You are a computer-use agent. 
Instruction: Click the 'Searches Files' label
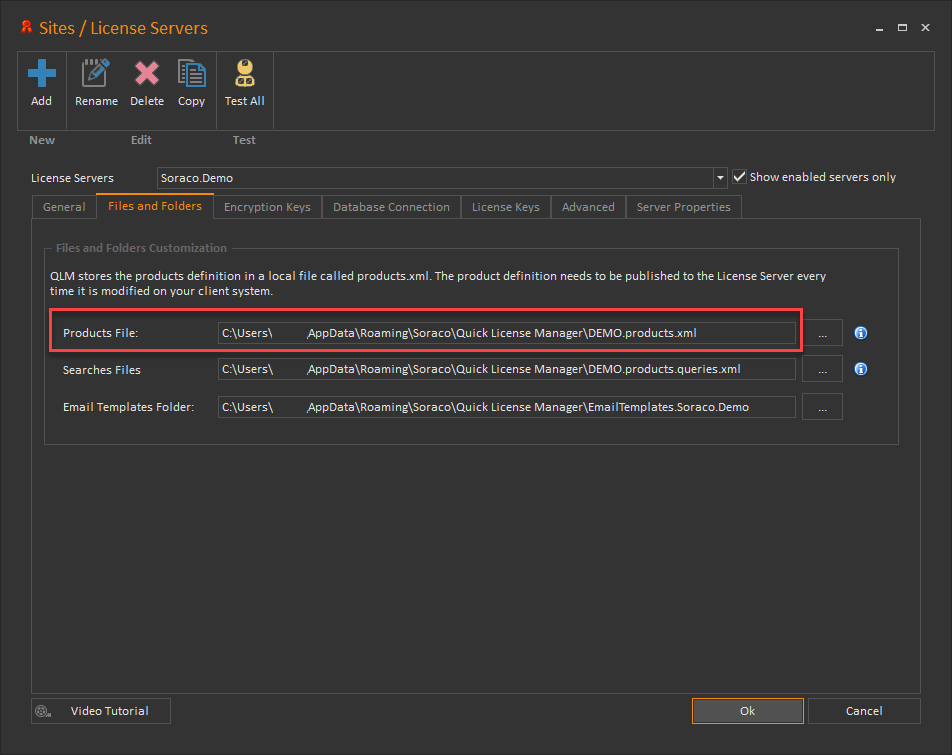101,370
